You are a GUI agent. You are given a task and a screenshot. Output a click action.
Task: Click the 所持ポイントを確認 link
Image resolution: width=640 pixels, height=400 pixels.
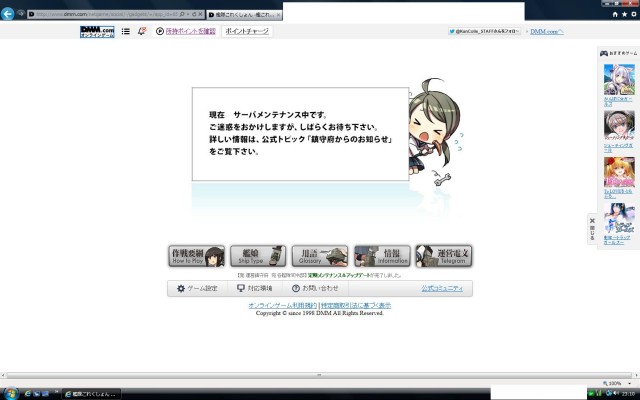191,31
